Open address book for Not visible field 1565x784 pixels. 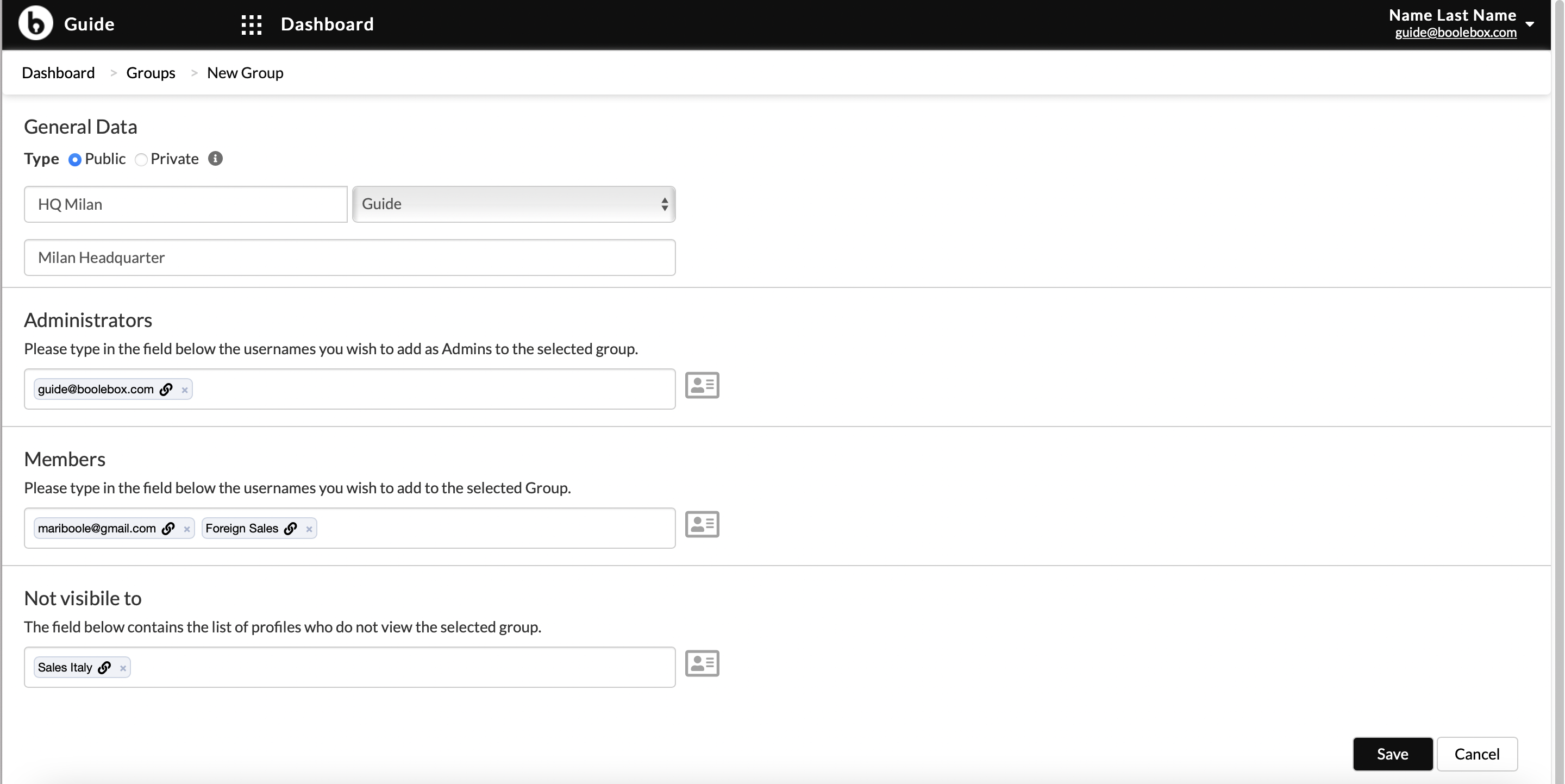[702, 663]
